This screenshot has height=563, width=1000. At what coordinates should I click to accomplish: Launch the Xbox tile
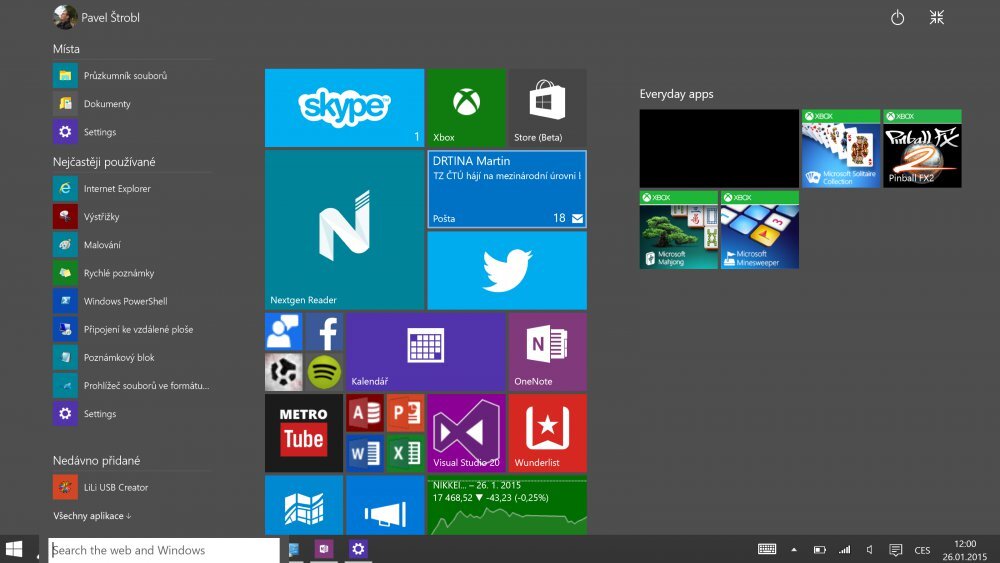point(466,108)
